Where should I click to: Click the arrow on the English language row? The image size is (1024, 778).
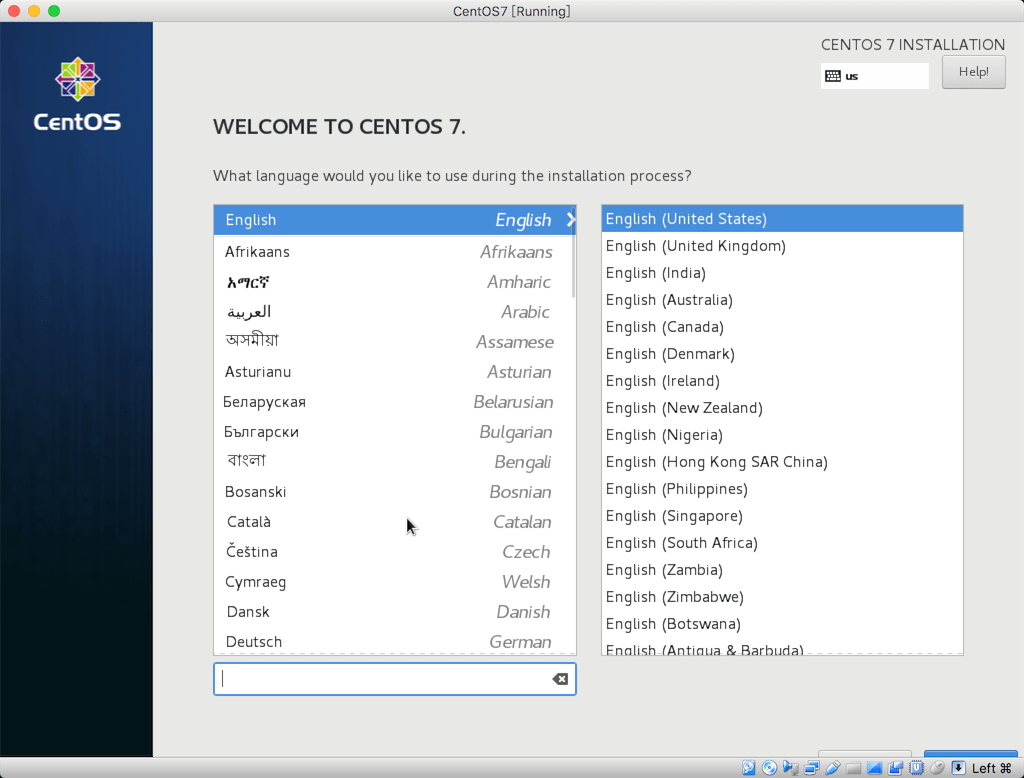pos(571,219)
